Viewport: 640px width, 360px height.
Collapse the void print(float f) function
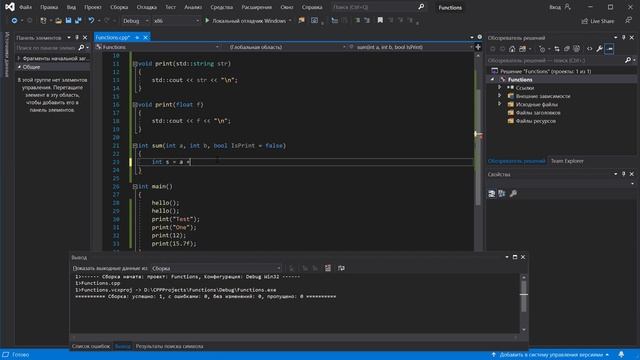[x=135, y=105]
